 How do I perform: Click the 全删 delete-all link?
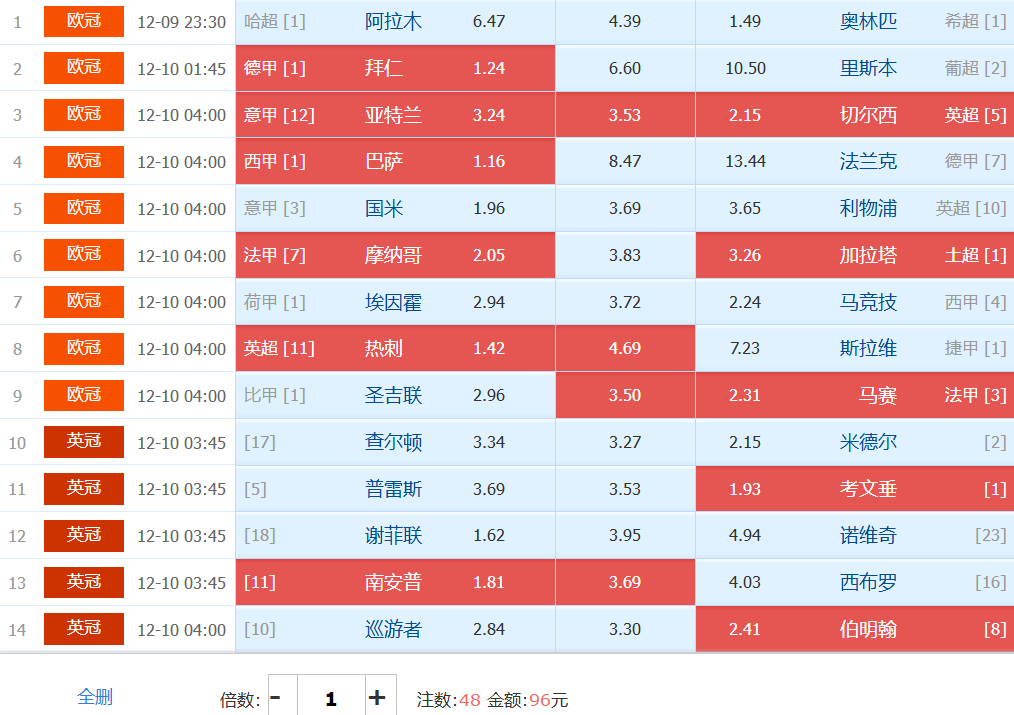click(95, 697)
